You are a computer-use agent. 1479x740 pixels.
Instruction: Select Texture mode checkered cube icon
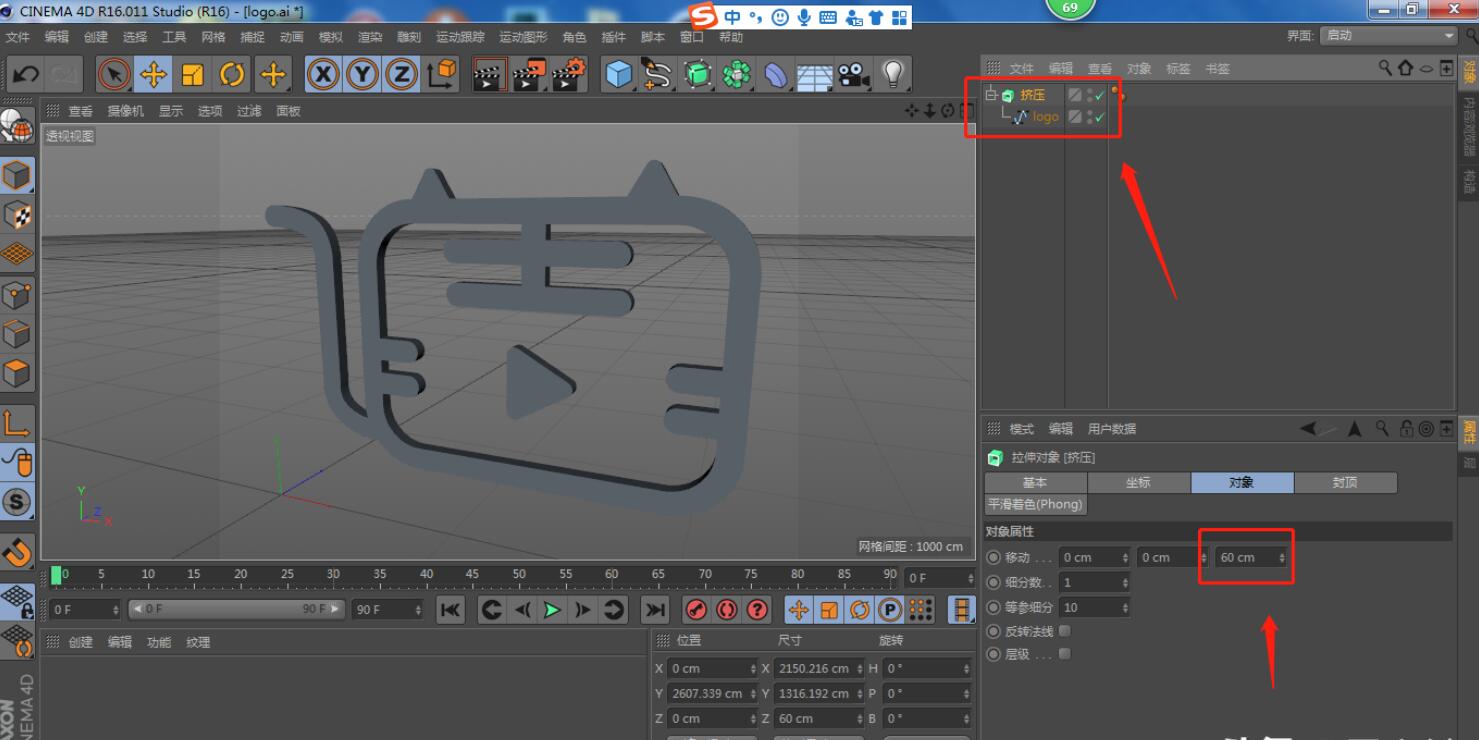click(16, 215)
